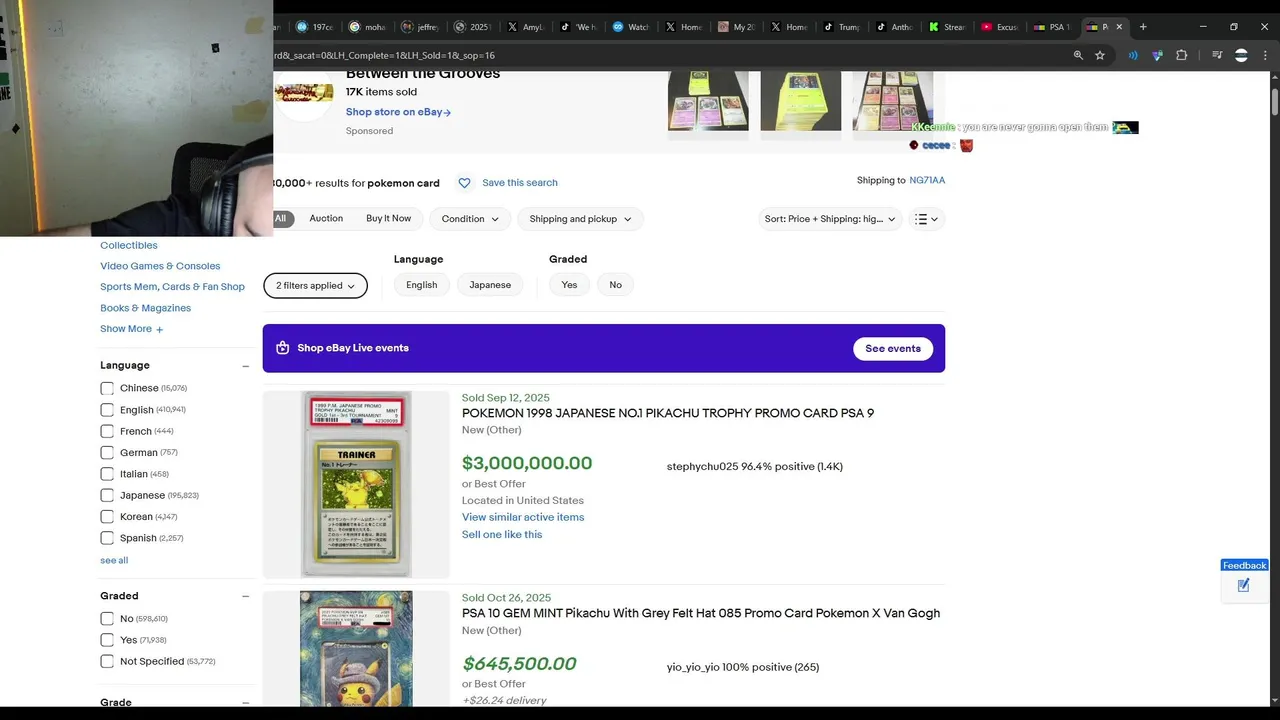
Task: Switch to the Watch browser tab
Action: [631, 27]
